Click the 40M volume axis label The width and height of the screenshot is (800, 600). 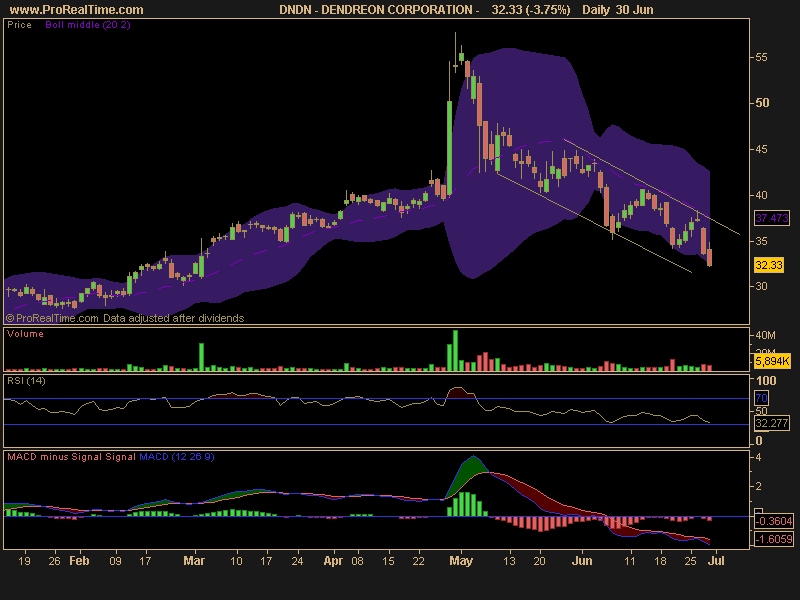(x=765, y=335)
